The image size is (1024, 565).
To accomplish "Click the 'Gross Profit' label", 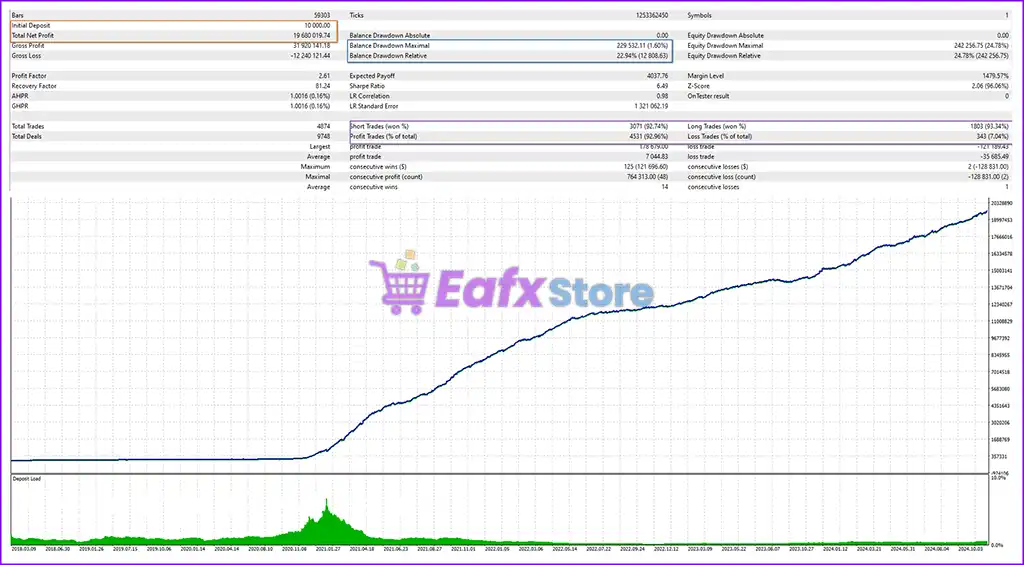I will coord(27,46).
